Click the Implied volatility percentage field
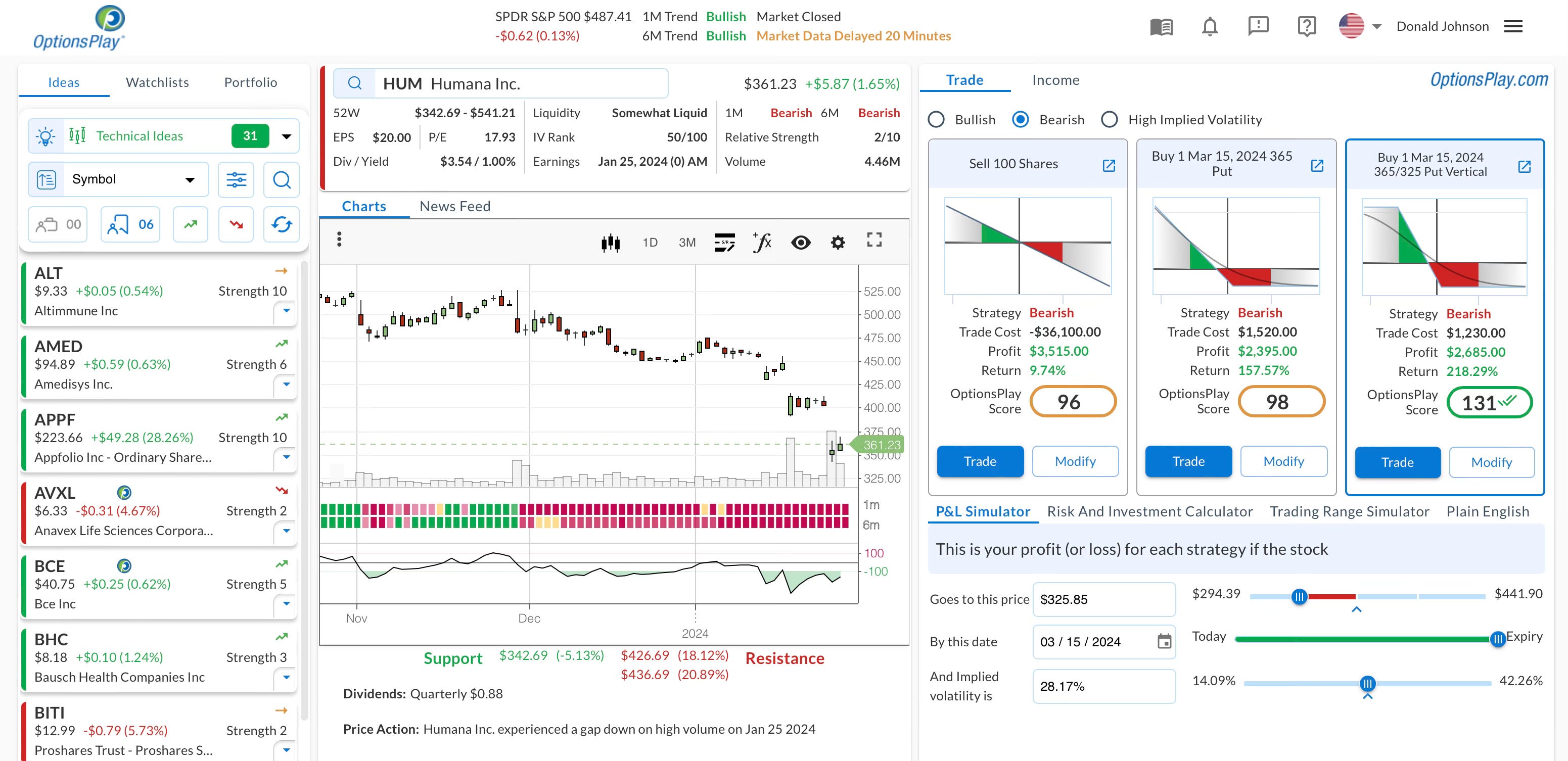The image size is (1568, 761). click(1103, 686)
